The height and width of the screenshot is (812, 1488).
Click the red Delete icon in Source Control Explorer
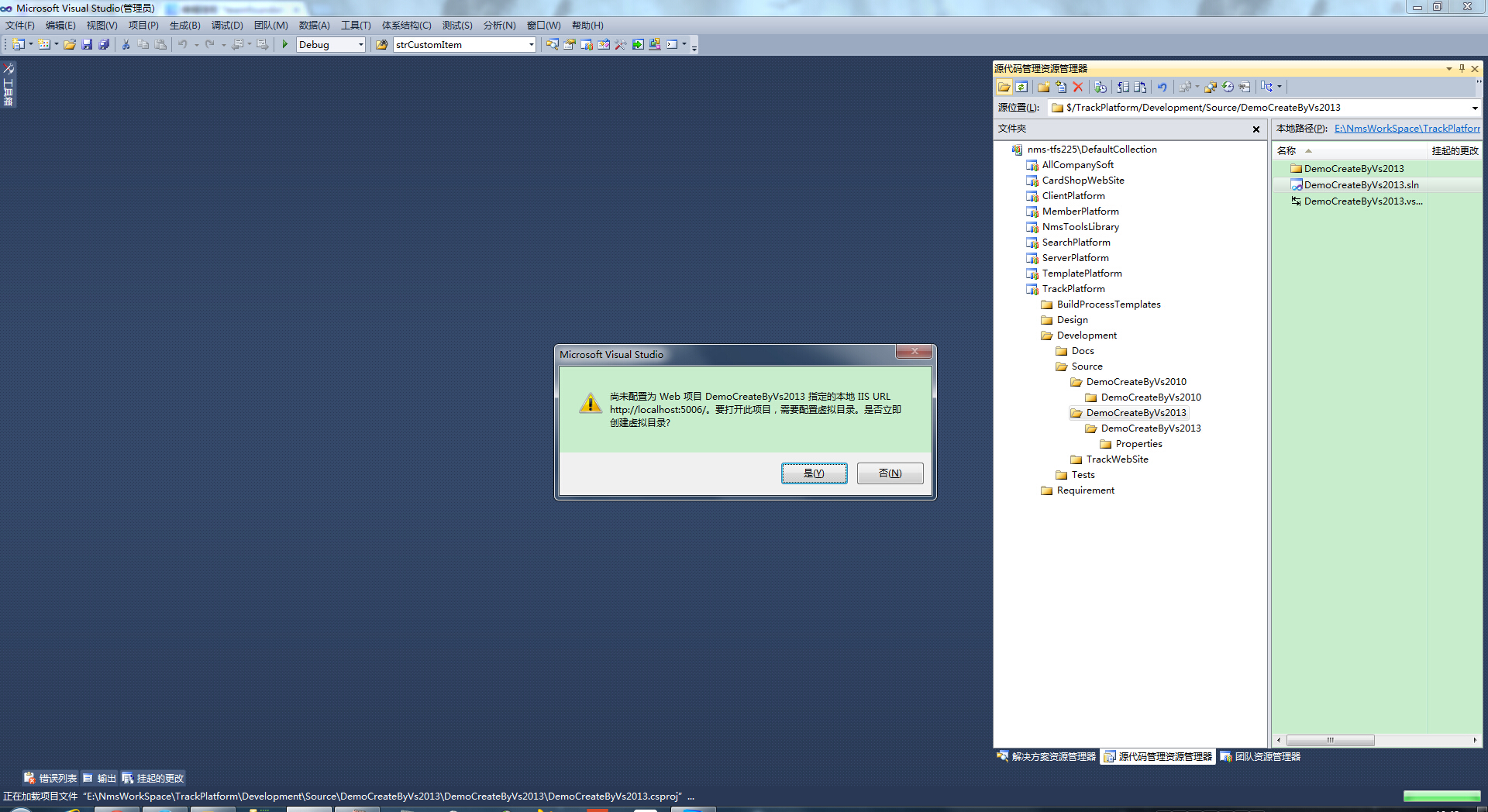1078,87
